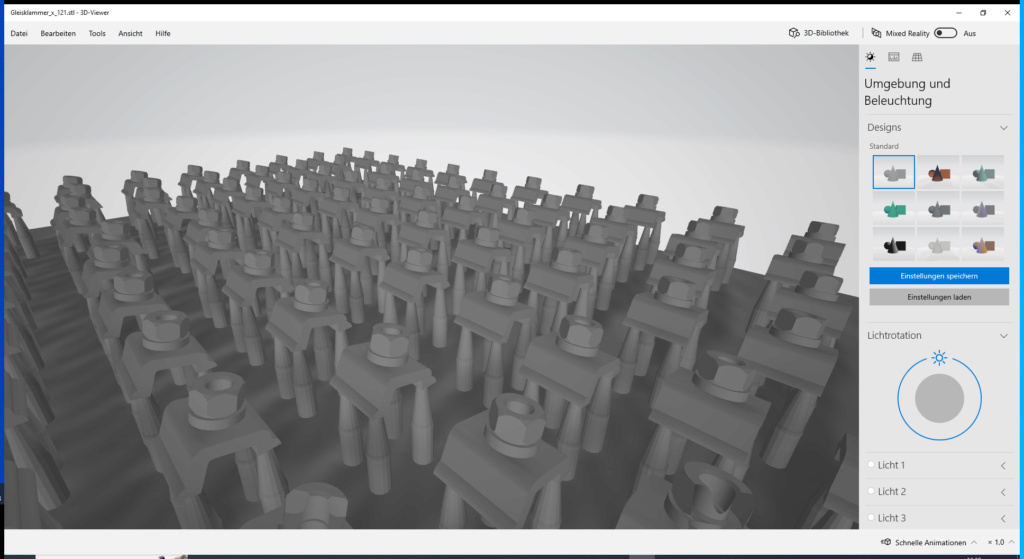This screenshot has width=1024, height=559.
Task: Open the Ansicht menu
Action: (130, 33)
